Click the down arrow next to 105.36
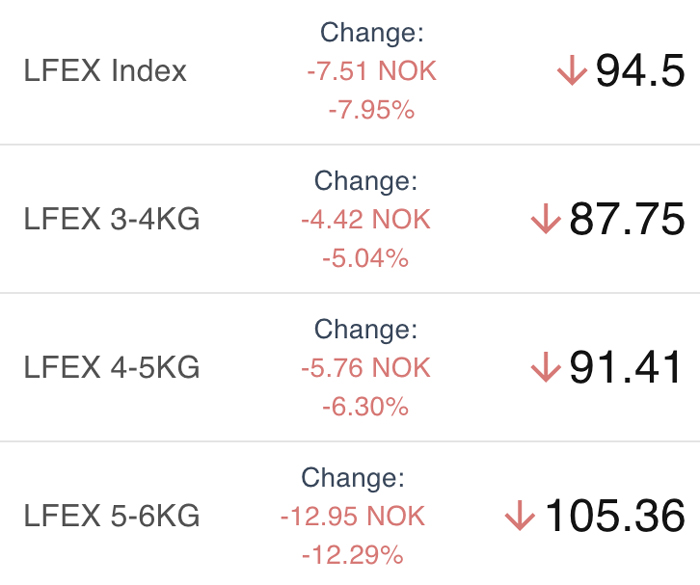This screenshot has width=700, height=585. [520, 515]
